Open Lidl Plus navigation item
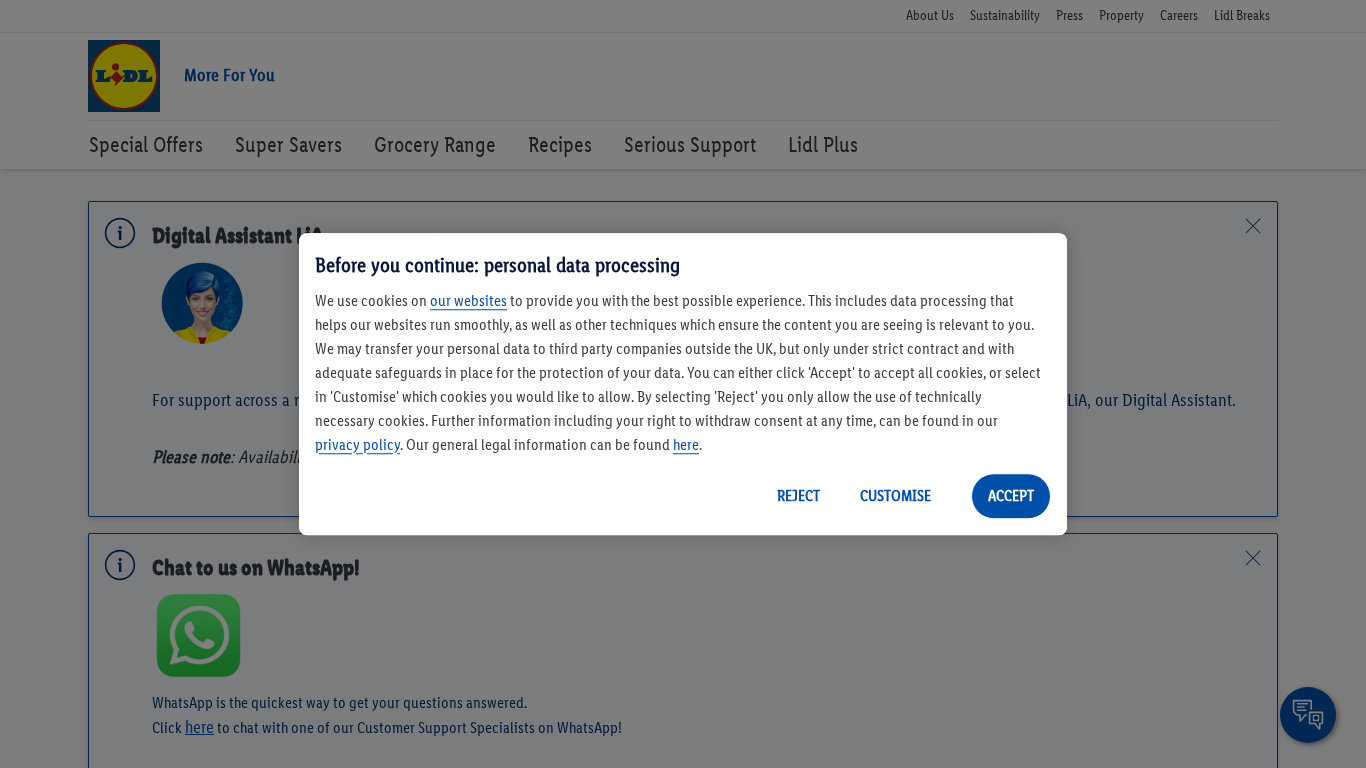 tap(822, 145)
